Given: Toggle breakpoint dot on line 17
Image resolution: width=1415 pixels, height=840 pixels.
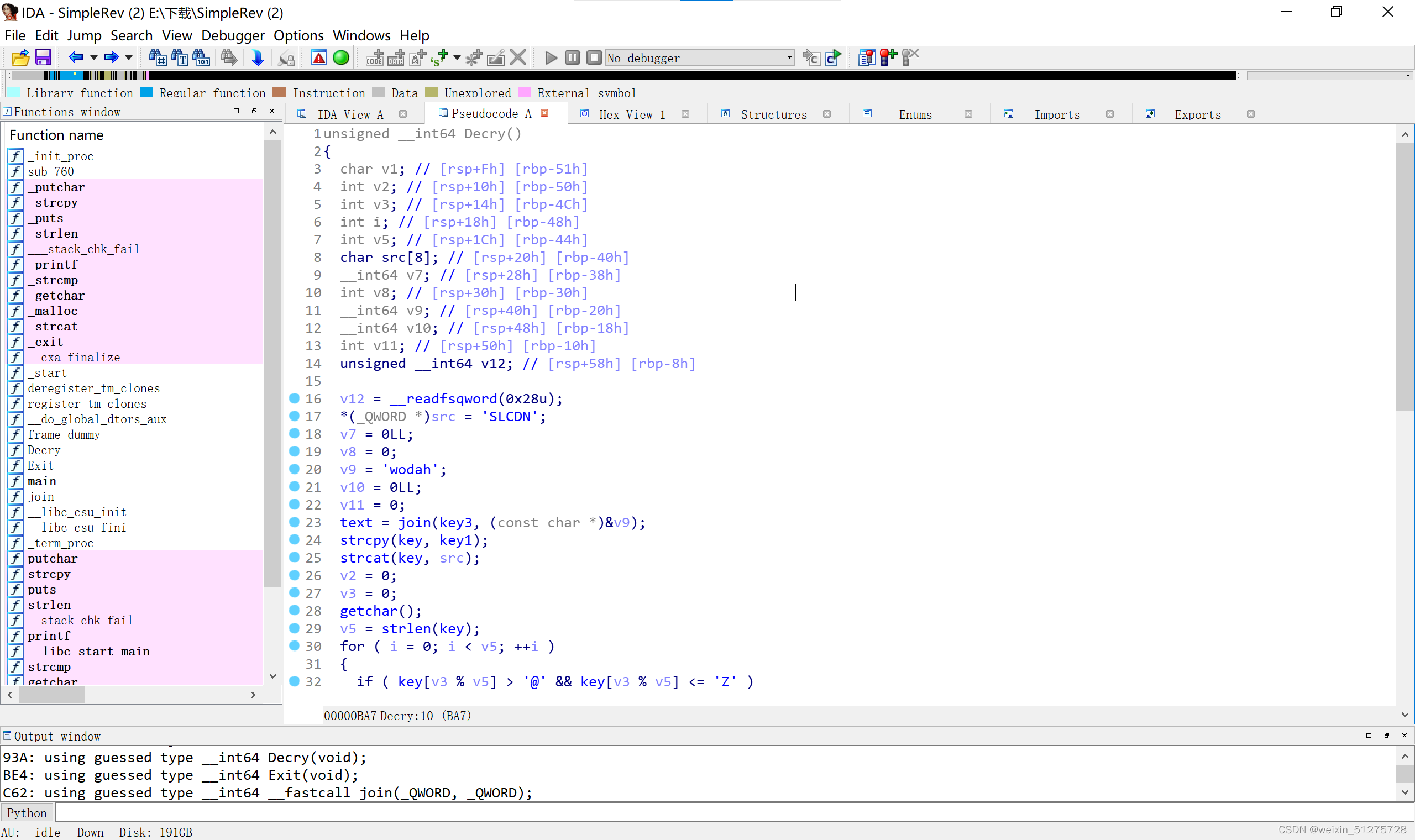Looking at the screenshot, I should pos(294,416).
